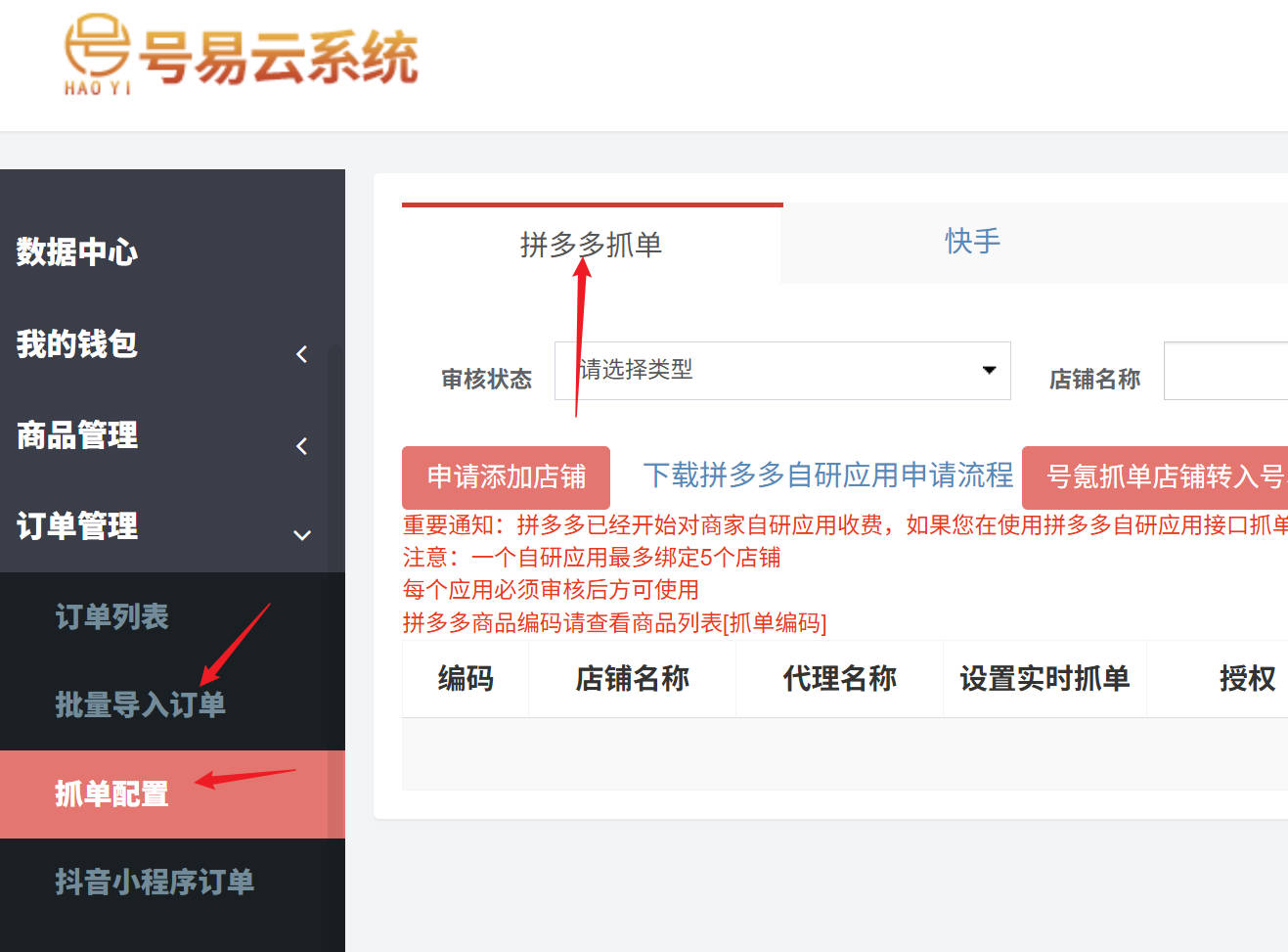Click the 申请添加店铺 button
The height and width of the screenshot is (952, 1288).
click(x=505, y=476)
